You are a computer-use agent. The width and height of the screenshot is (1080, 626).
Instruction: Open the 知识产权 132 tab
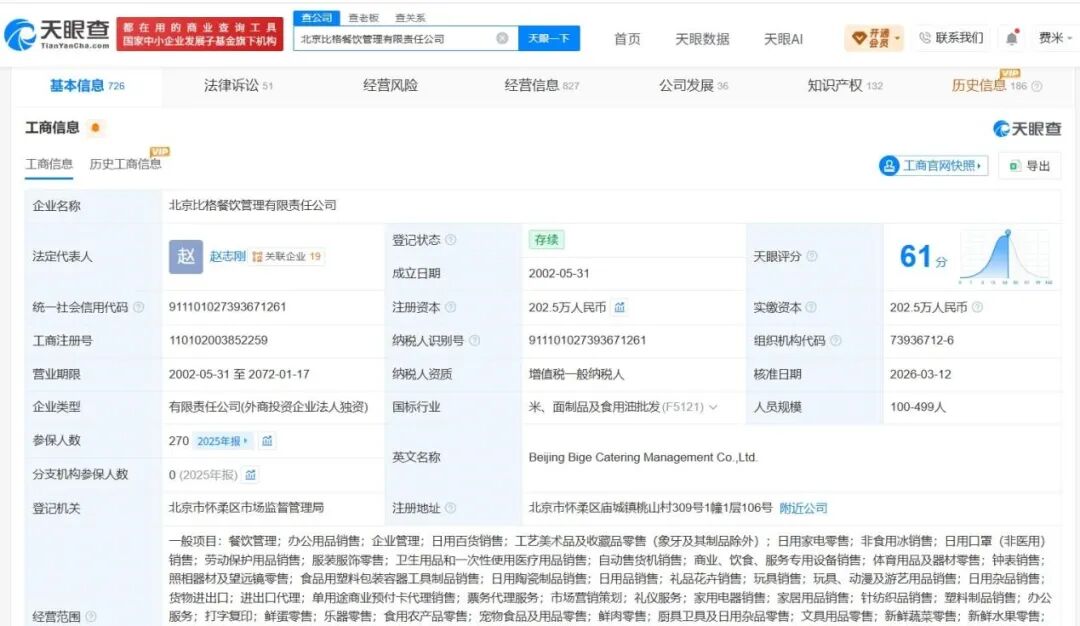pos(844,85)
